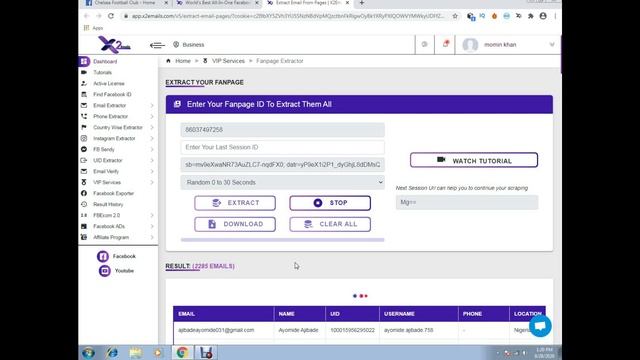Click the Fanpage ID input field
The height and width of the screenshot is (360, 640).
click(x=282, y=130)
